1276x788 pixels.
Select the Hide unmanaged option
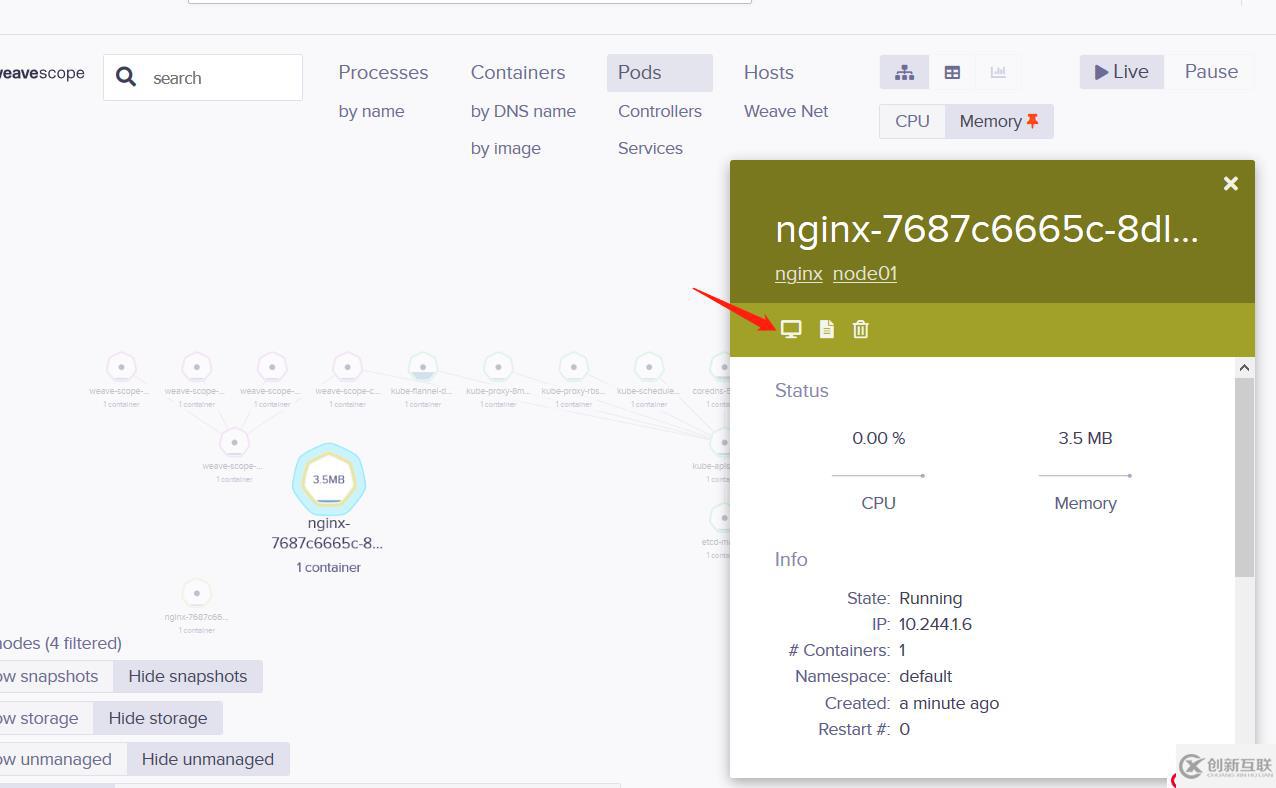click(207, 759)
